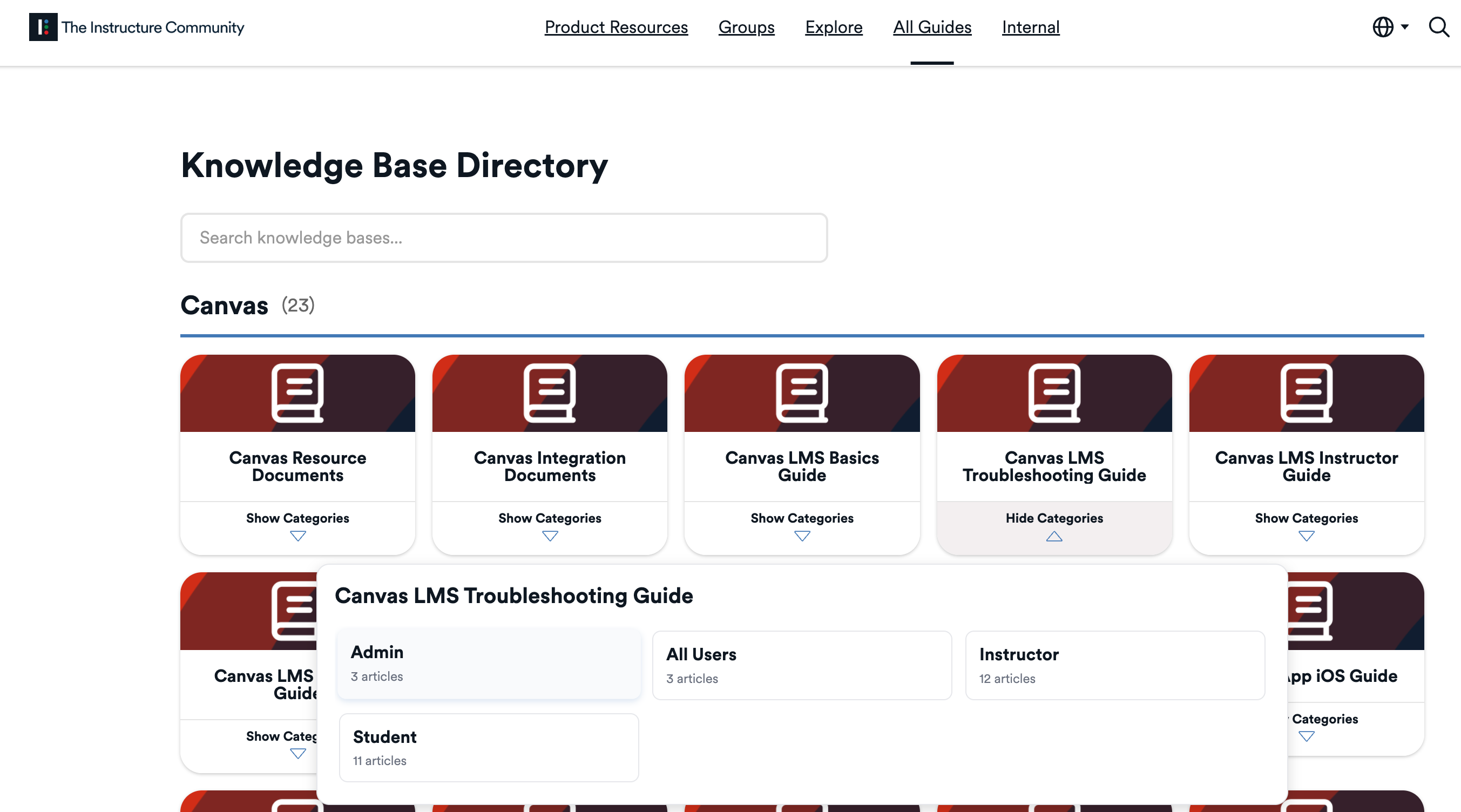
Task: Select the Admin category with 3 articles
Action: [x=488, y=664]
